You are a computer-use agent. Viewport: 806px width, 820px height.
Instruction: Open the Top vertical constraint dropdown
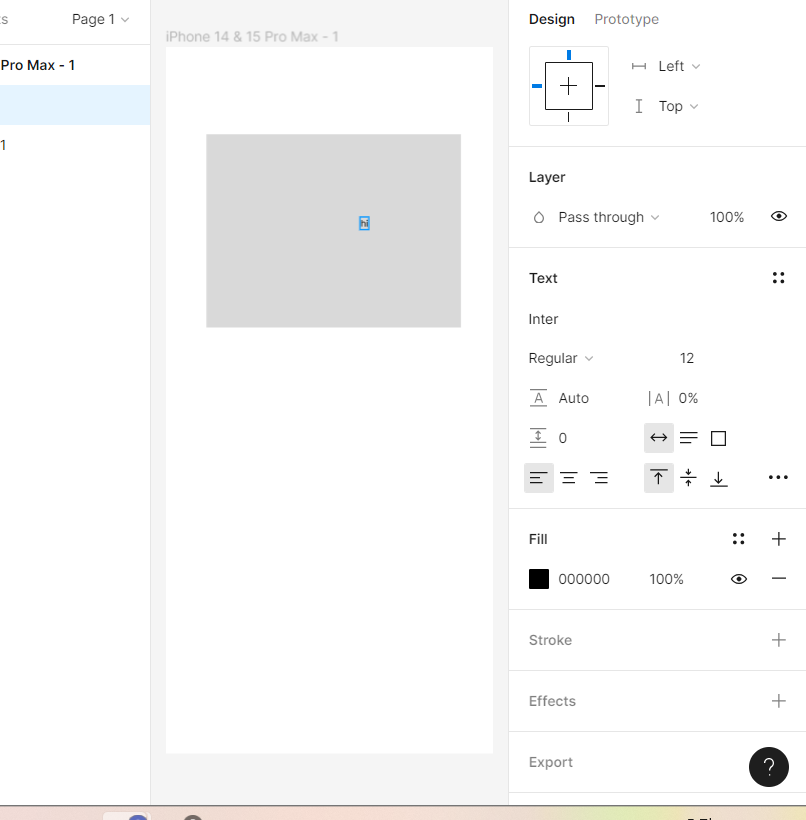(x=678, y=106)
